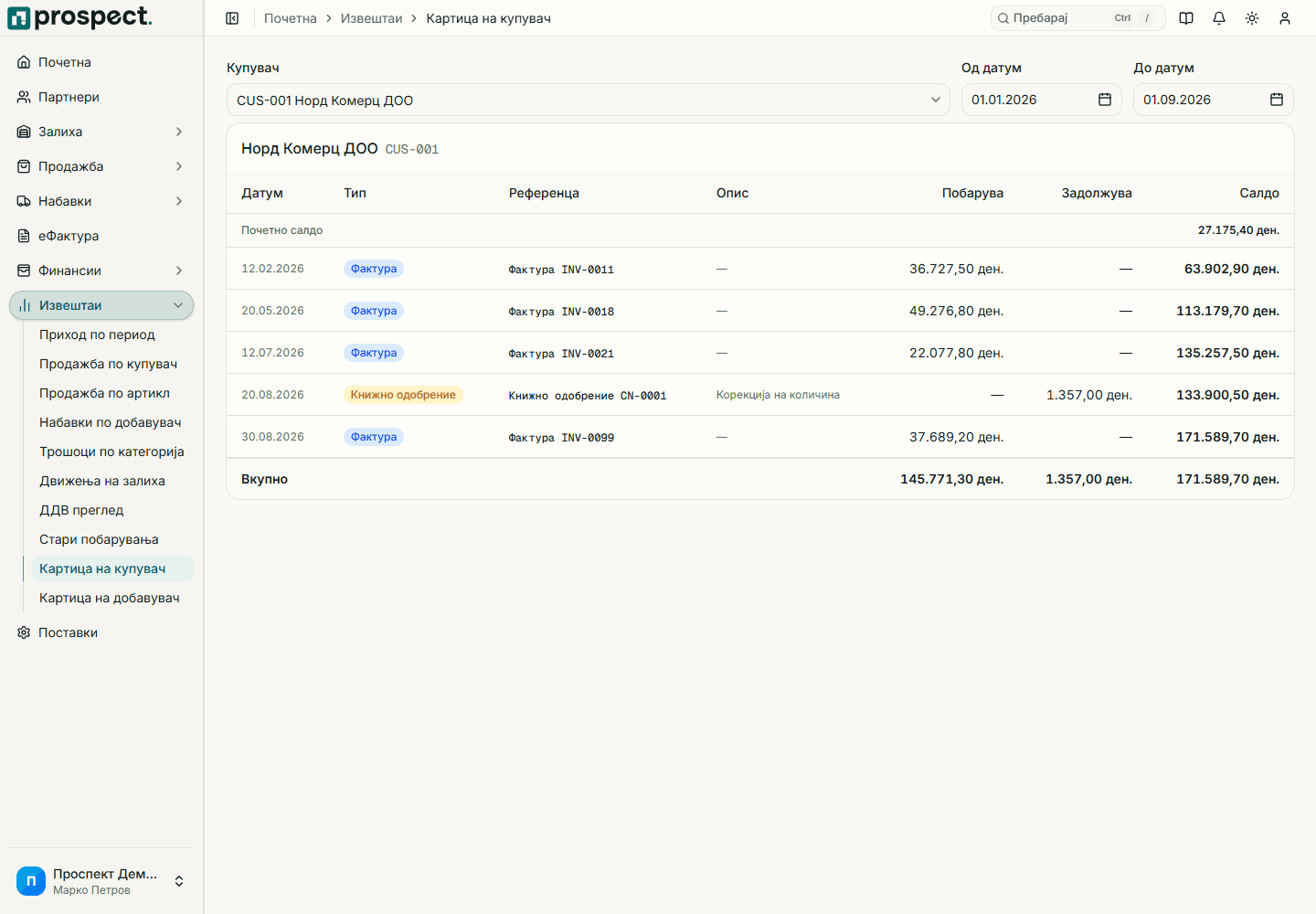Click Фактура badge on 12.02.2026 row
Viewport: 1316px width, 914px height.
click(374, 269)
